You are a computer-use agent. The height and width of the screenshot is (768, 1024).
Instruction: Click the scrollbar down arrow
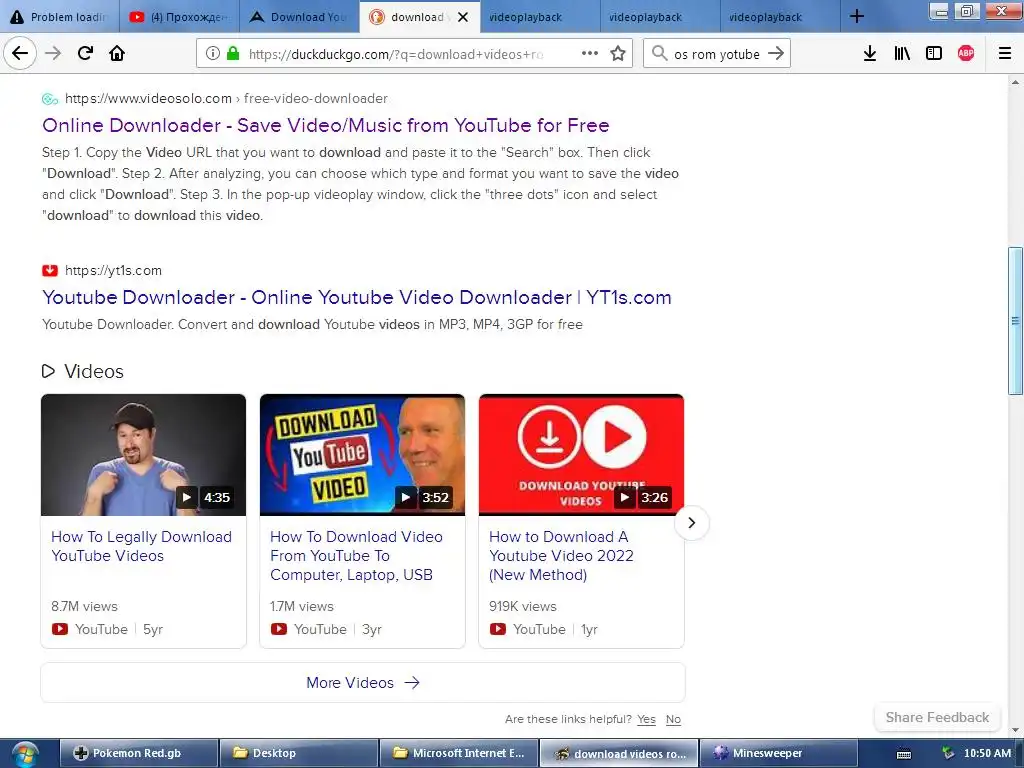(x=1015, y=730)
